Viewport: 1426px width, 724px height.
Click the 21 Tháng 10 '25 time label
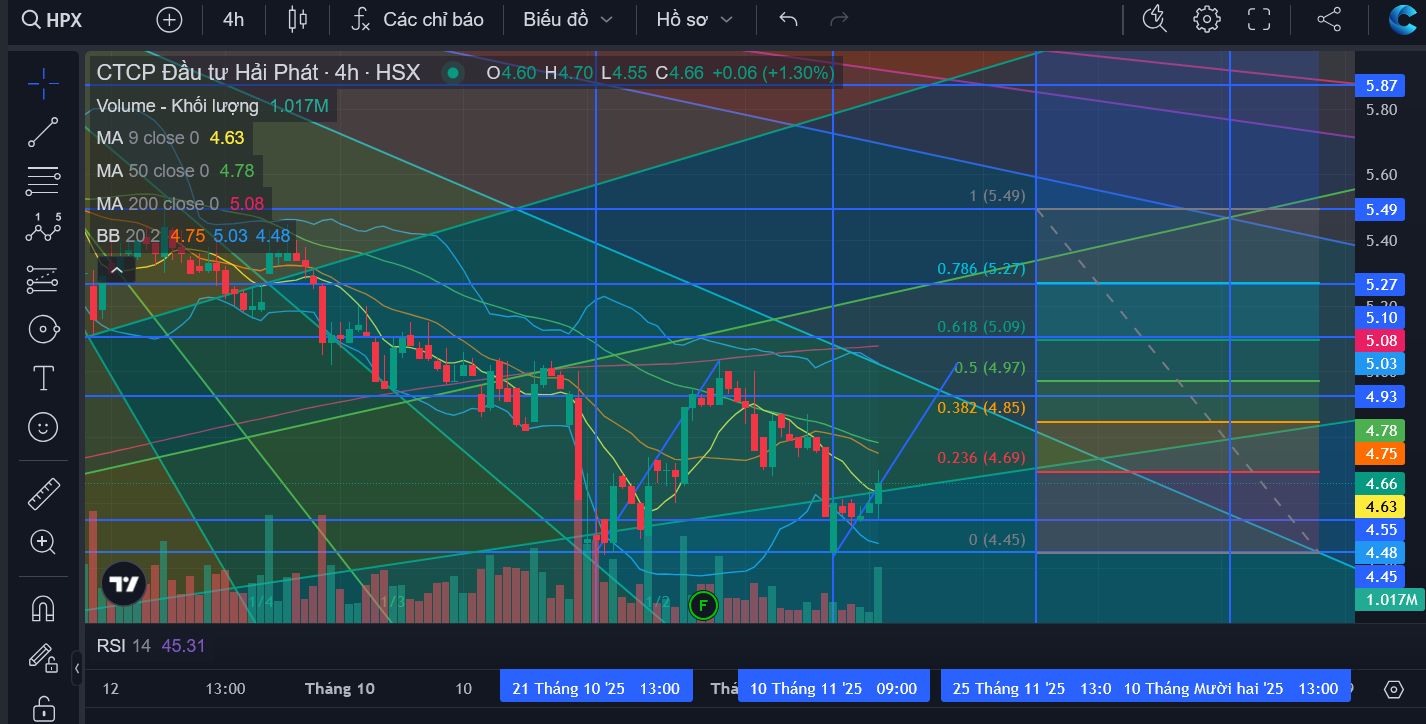596,688
